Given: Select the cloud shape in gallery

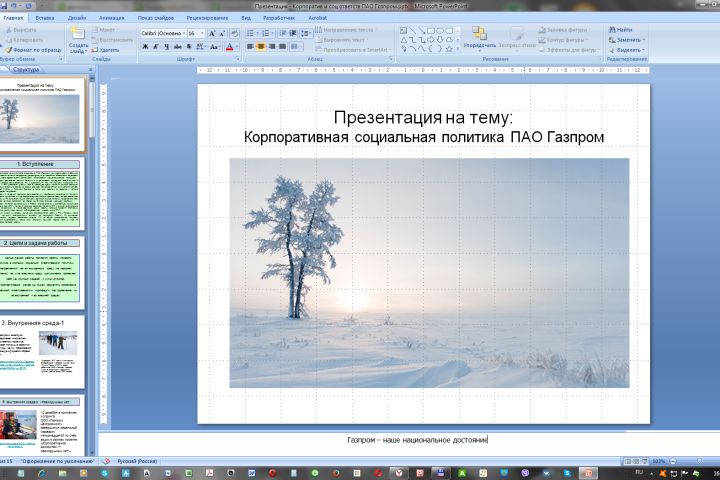Looking at the screenshot, I should coord(449,40).
